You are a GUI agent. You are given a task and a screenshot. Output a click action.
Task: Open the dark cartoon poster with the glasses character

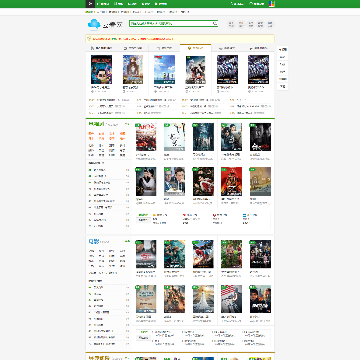[101, 69]
